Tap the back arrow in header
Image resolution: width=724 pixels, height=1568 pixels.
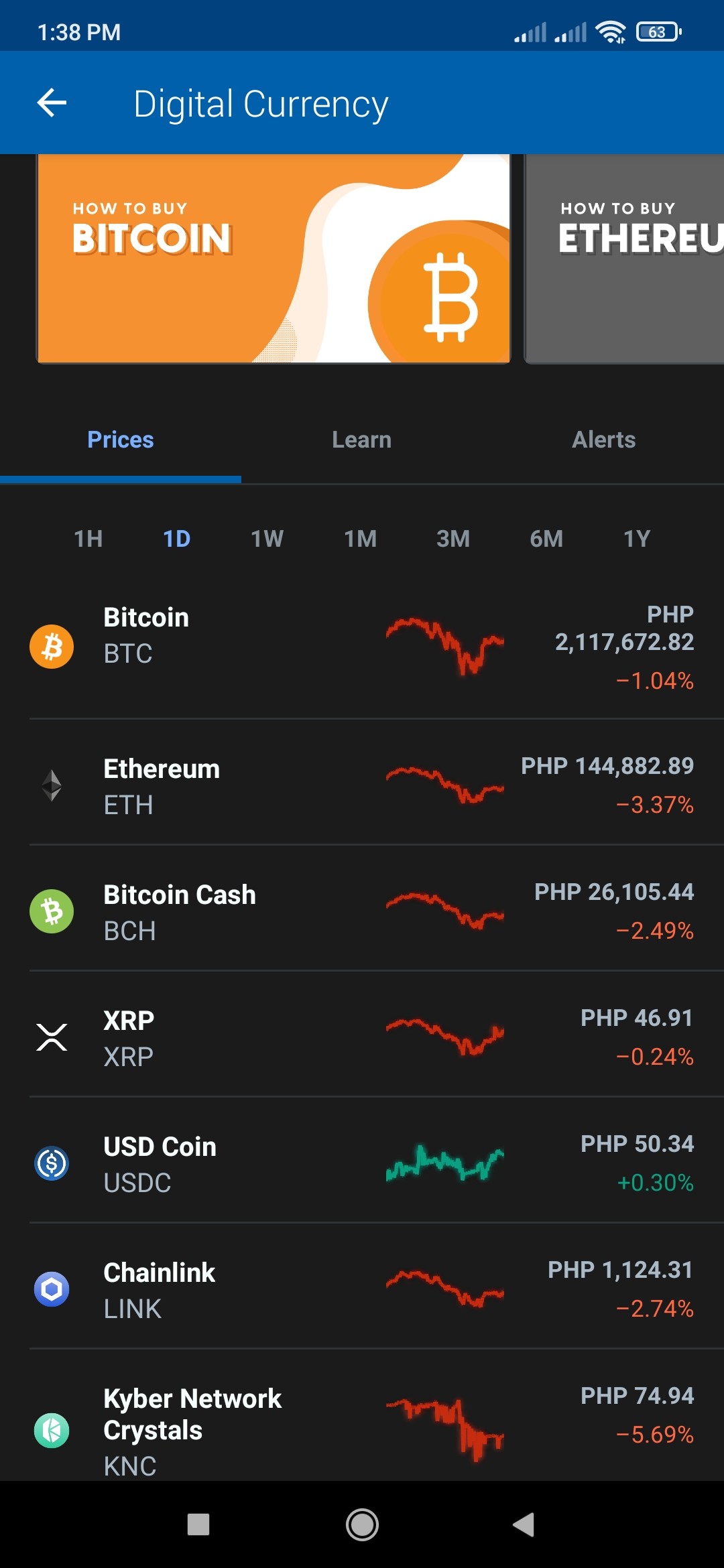coord(52,103)
